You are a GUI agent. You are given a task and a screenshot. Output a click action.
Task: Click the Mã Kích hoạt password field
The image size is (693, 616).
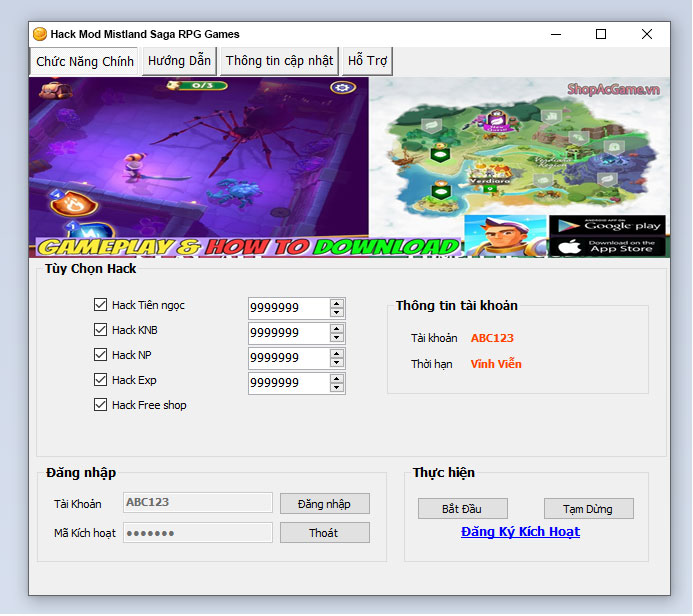[x=198, y=533]
